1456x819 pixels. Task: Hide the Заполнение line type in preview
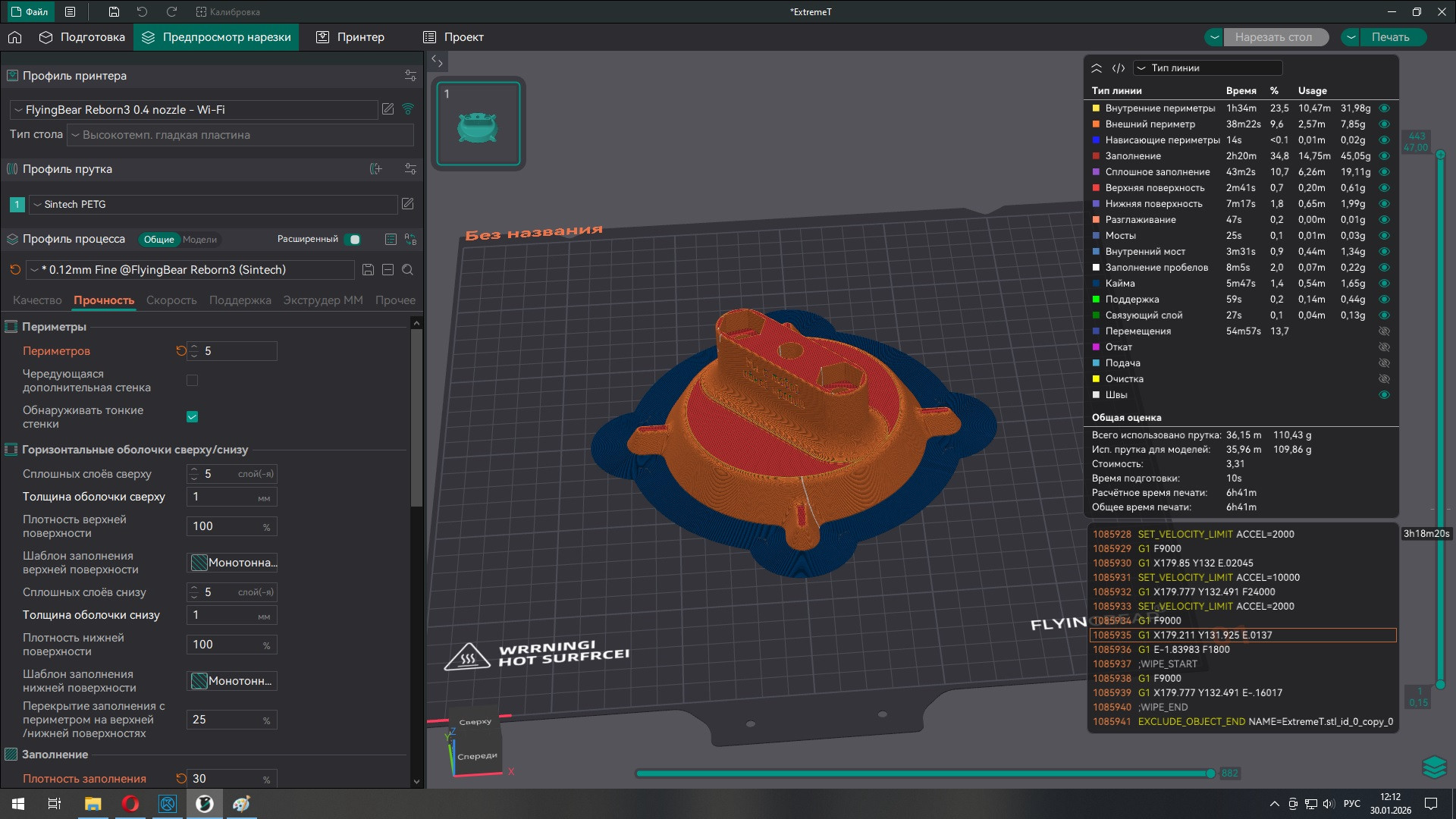point(1384,156)
